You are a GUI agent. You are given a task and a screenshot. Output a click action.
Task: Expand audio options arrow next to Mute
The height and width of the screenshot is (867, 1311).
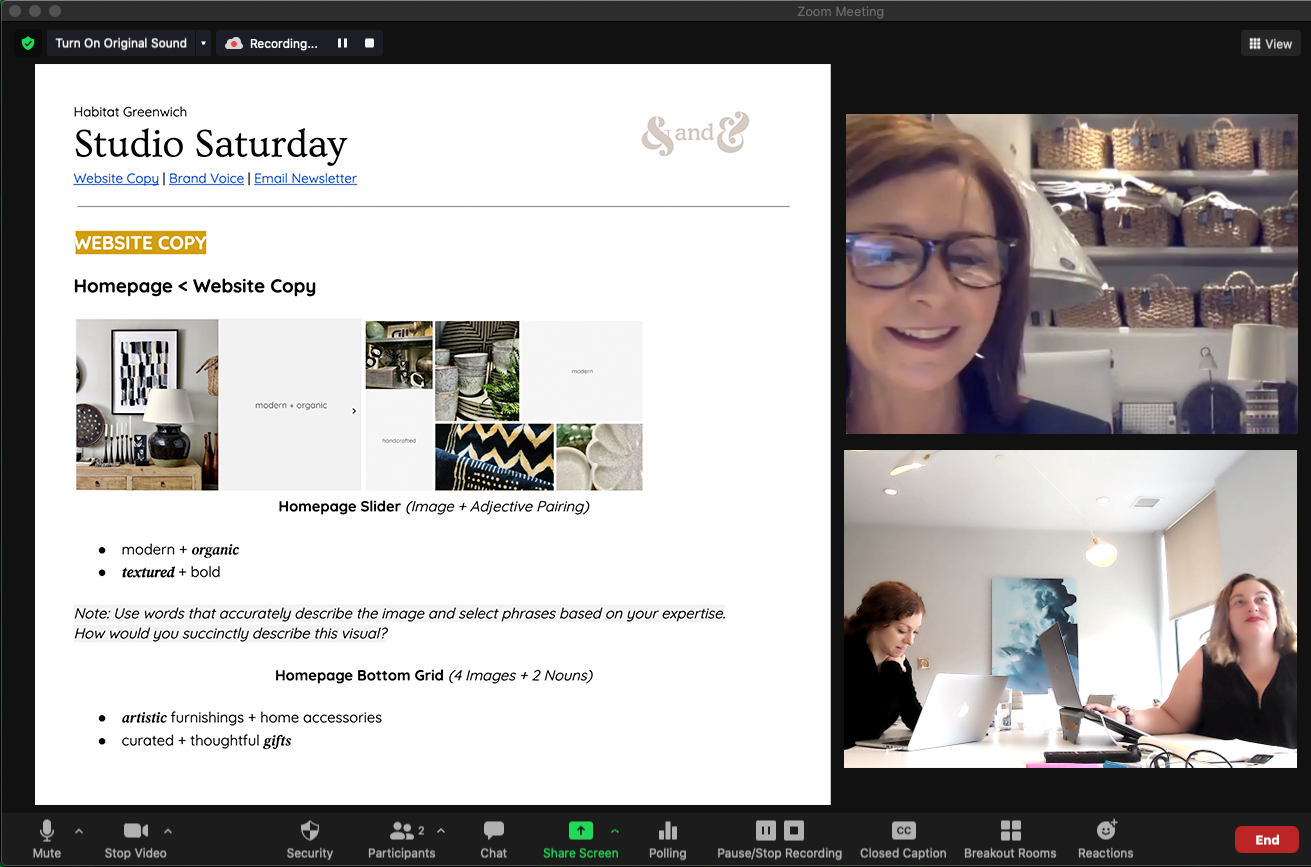pyautogui.click(x=79, y=831)
